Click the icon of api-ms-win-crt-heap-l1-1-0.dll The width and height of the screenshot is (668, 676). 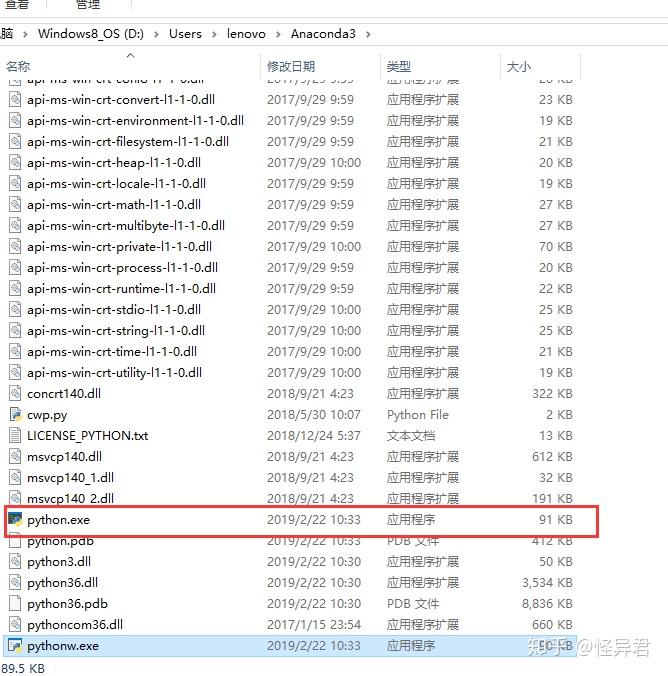tap(15, 163)
